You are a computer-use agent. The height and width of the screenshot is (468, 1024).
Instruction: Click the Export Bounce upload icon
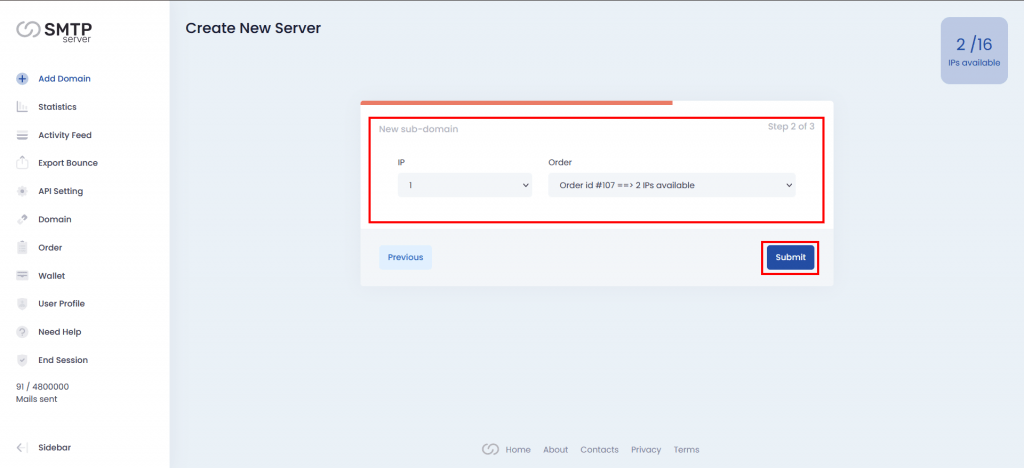pos(22,163)
